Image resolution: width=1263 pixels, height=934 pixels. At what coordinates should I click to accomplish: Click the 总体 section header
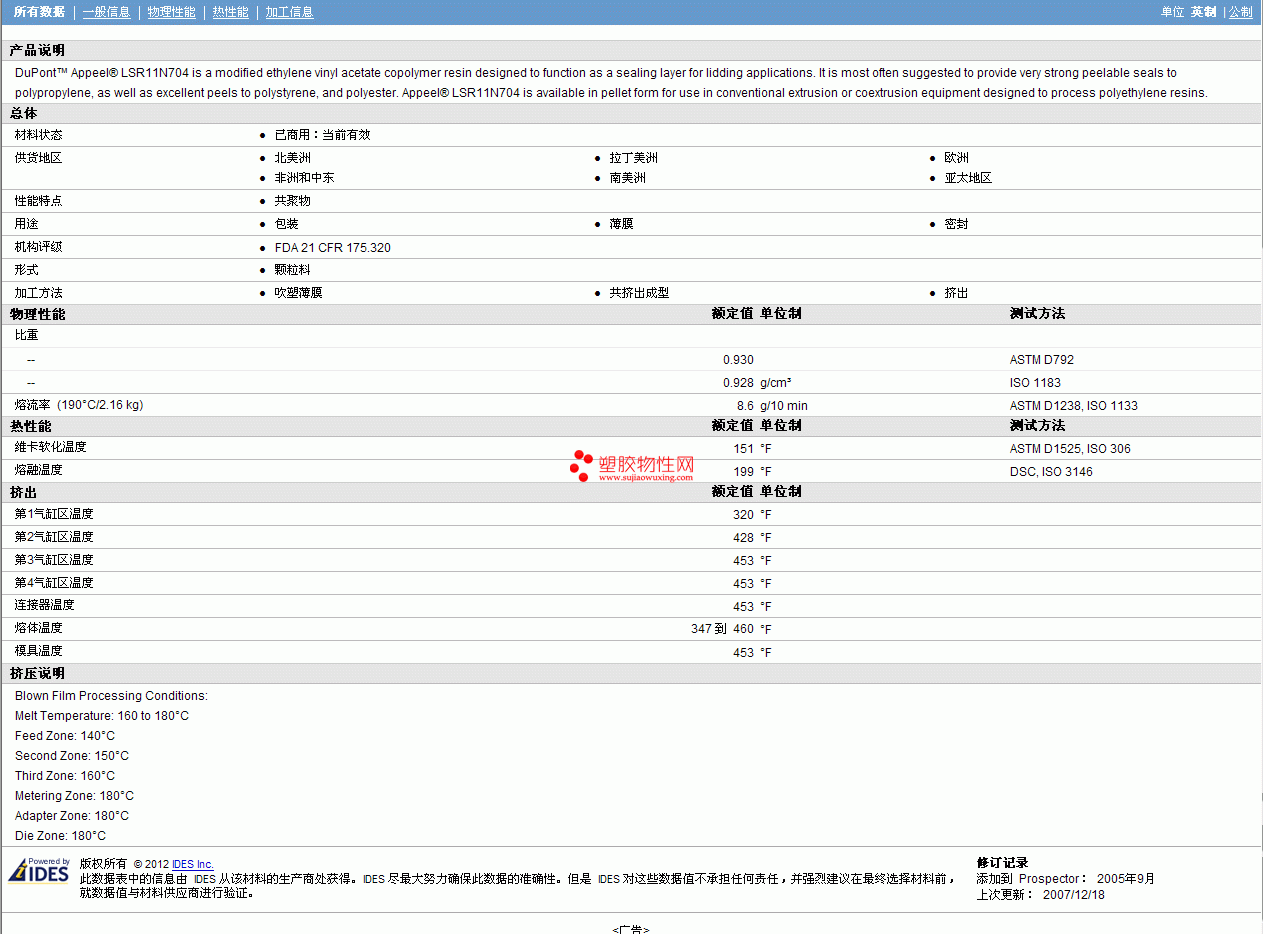[23, 114]
